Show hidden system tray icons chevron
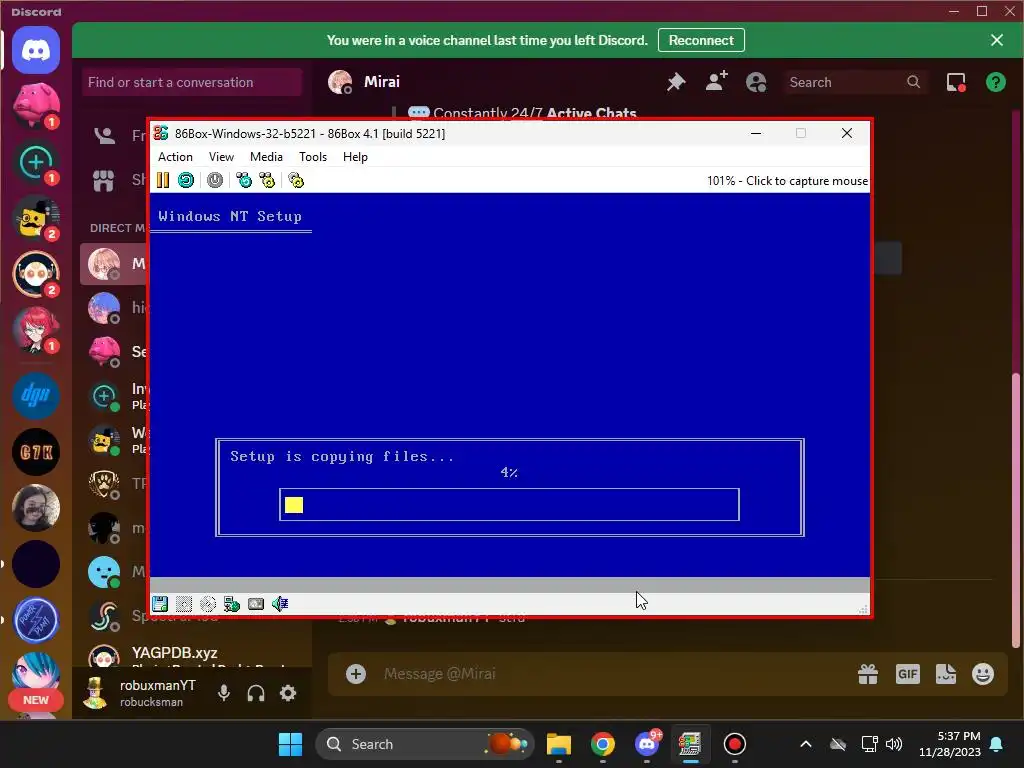 (806, 744)
